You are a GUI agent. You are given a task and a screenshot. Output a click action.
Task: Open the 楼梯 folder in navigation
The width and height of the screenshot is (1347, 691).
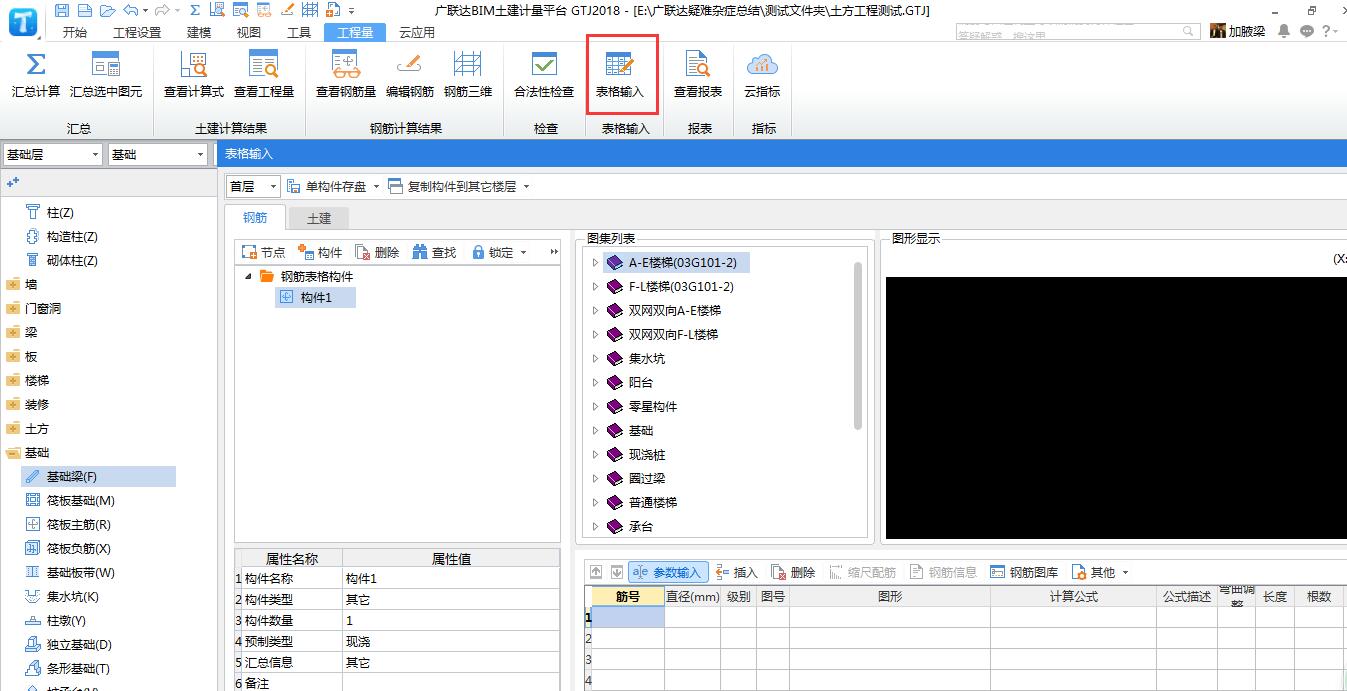pos(28,381)
